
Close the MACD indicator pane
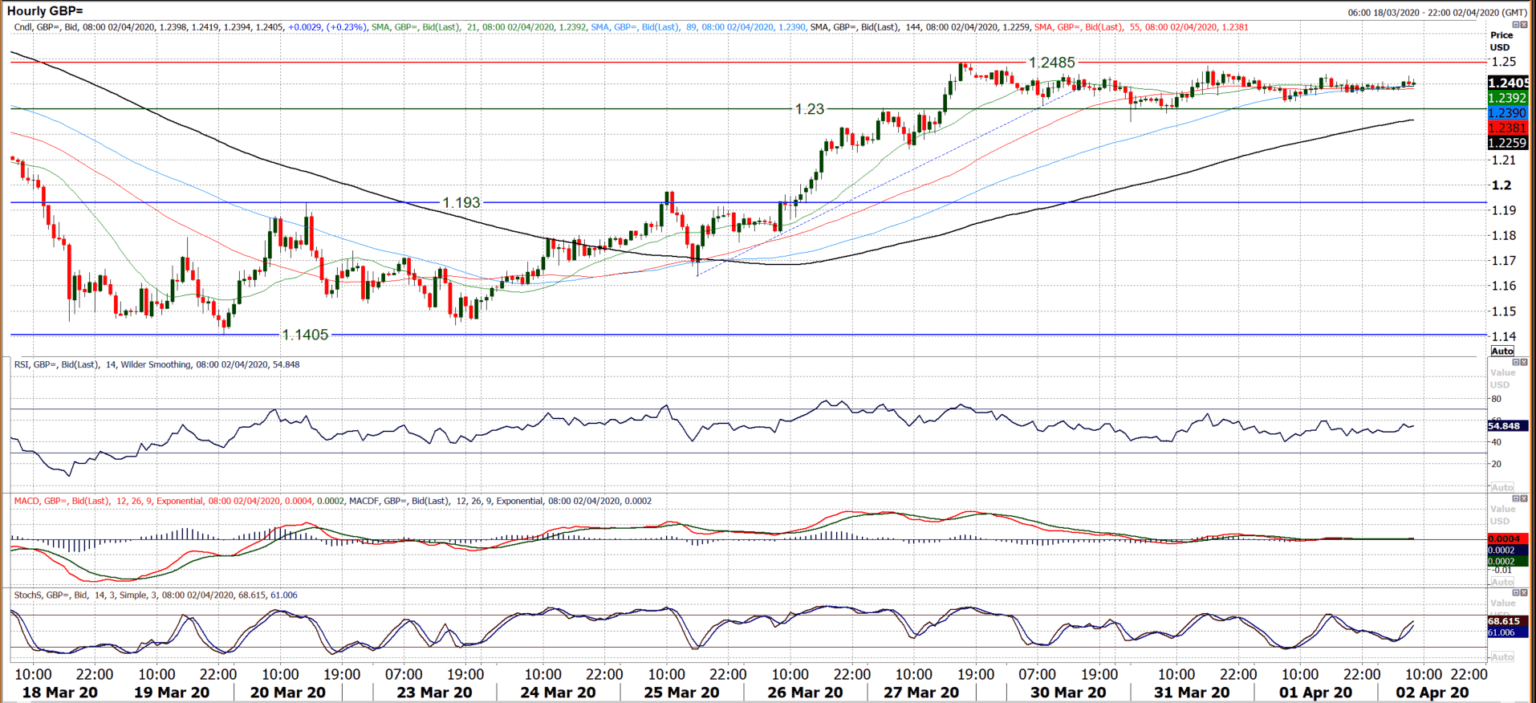(1525, 496)
